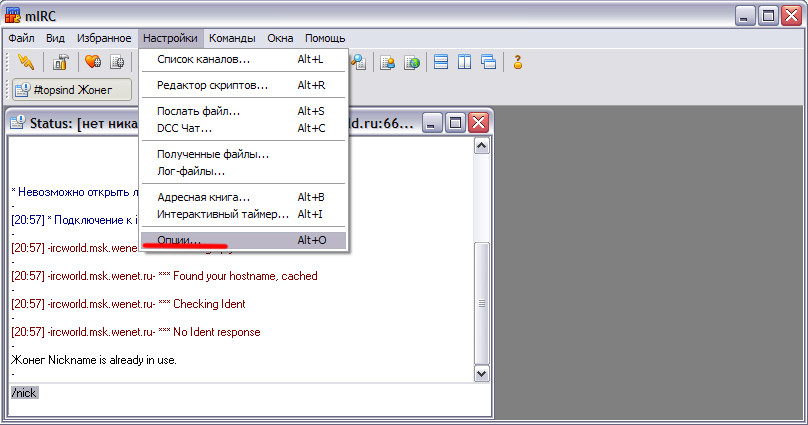This screenshot has width=808, height=425.
Task: Open channel favorites heart icon
Action: (93, 62)
